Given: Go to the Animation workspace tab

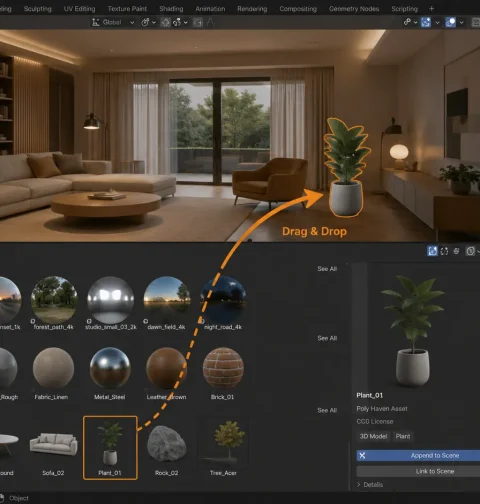Looking at the screenshot, I should click(x=210, y=9).
